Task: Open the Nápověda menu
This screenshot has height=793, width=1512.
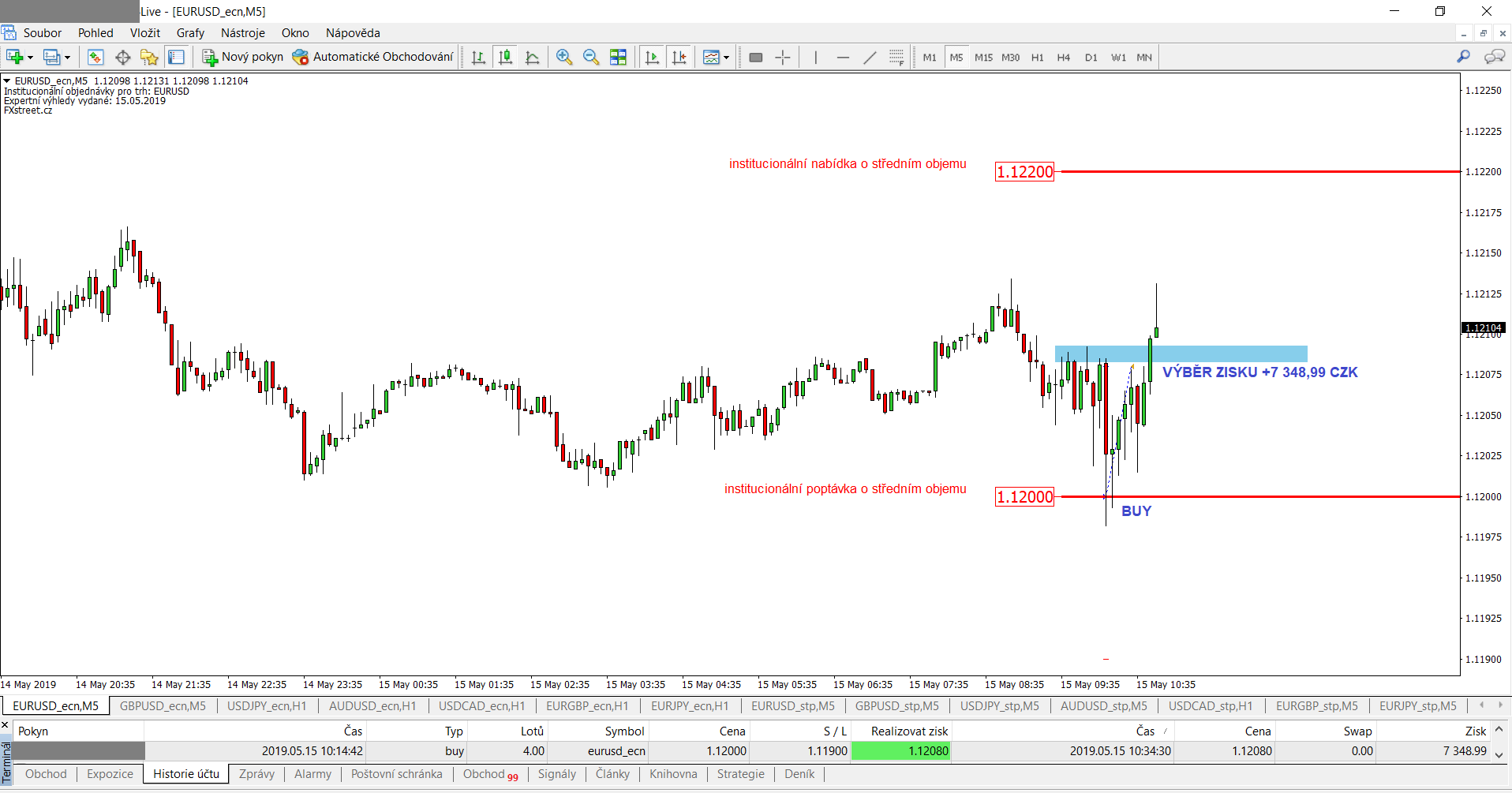Action: coord(353,33)
